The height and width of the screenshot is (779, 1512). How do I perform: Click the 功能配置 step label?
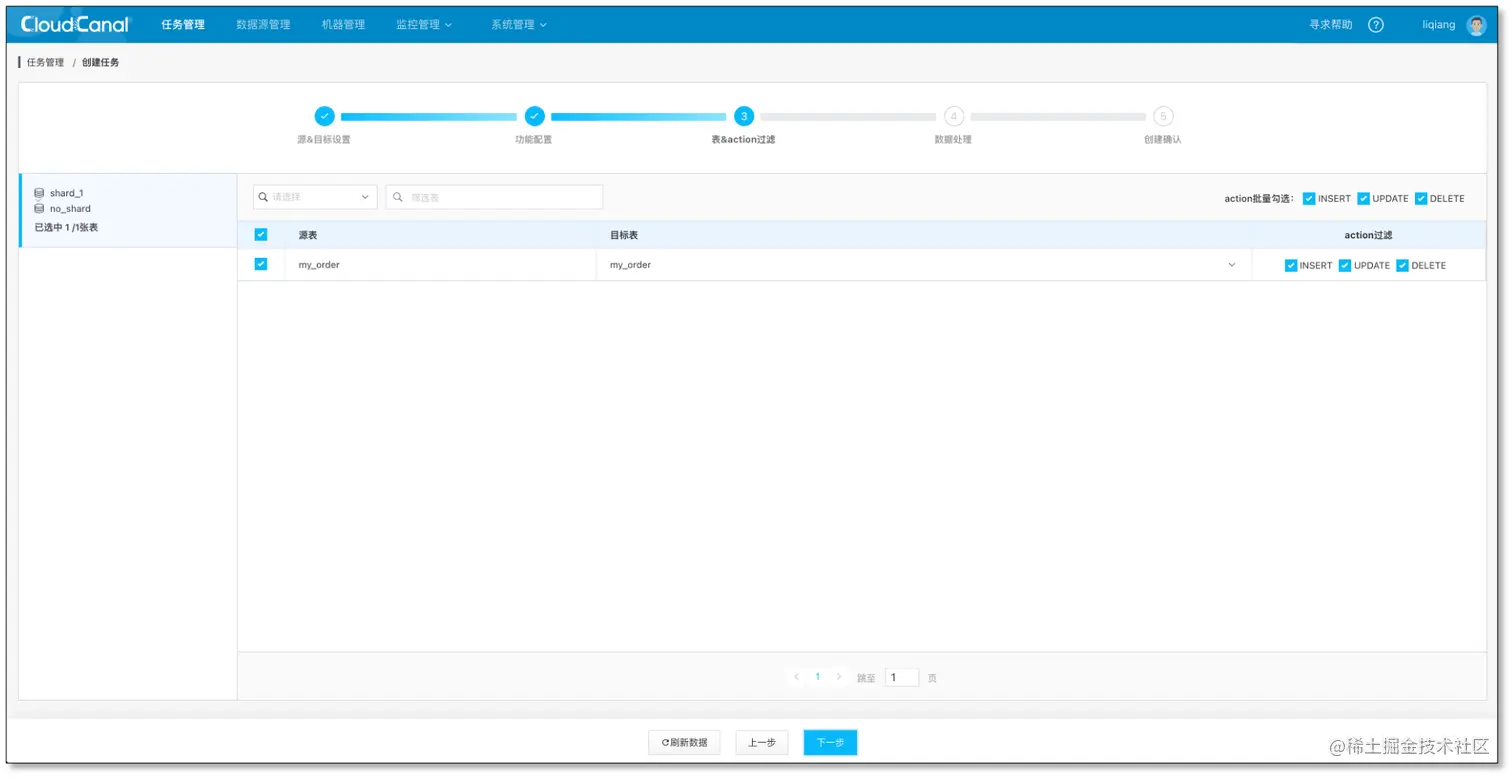(534, 139)
